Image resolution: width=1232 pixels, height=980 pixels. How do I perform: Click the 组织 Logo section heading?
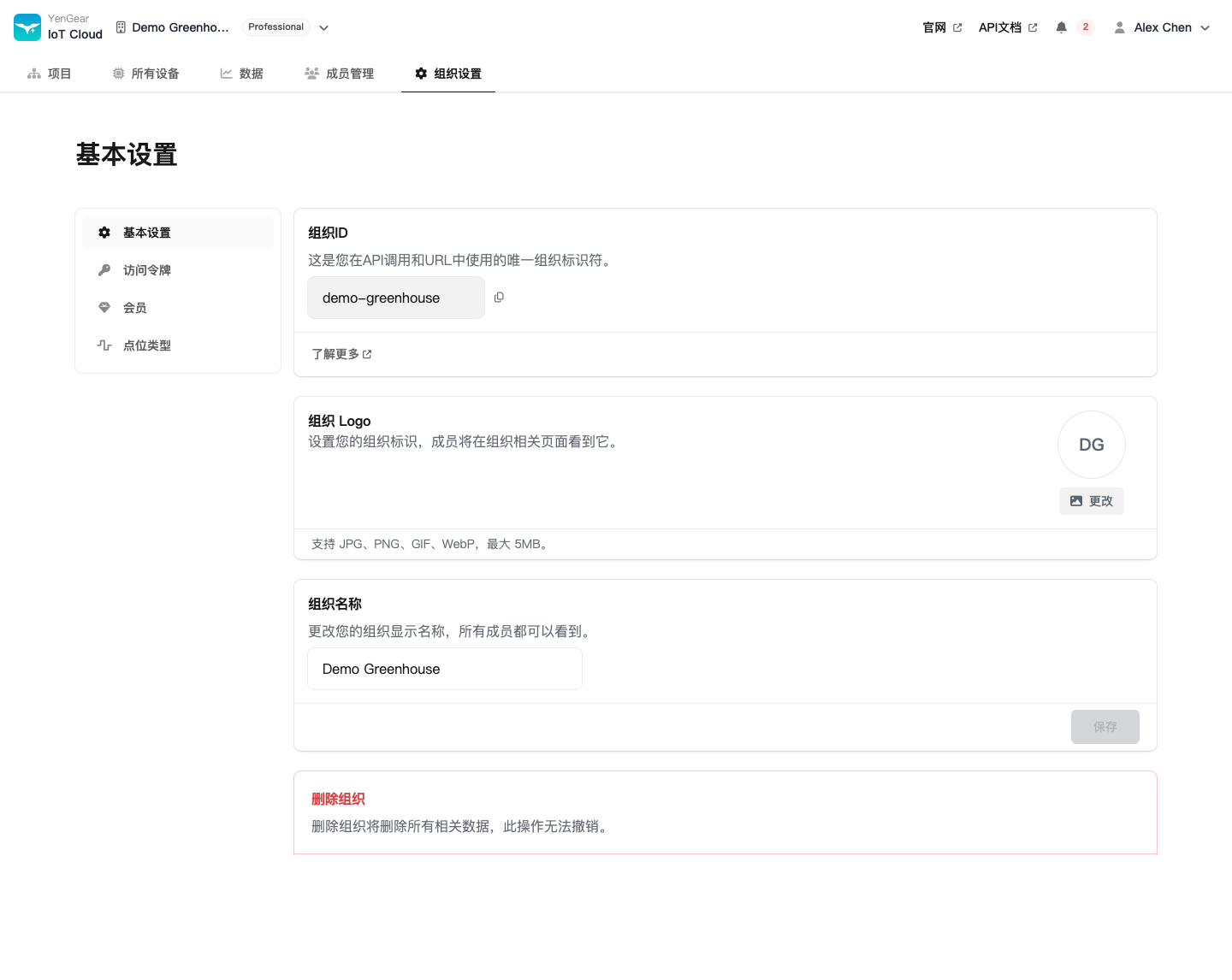pos(340,421)
